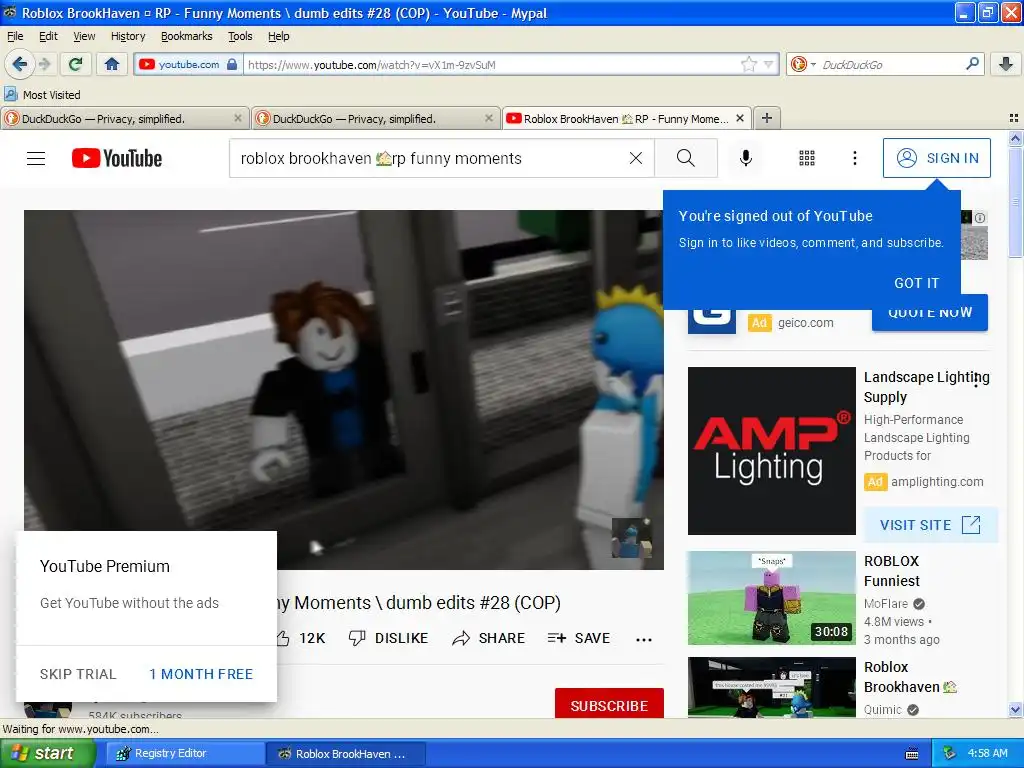The image size is (1024, 768).
Task: Click the YouTube logo
Action: click(x=117, y=158)
